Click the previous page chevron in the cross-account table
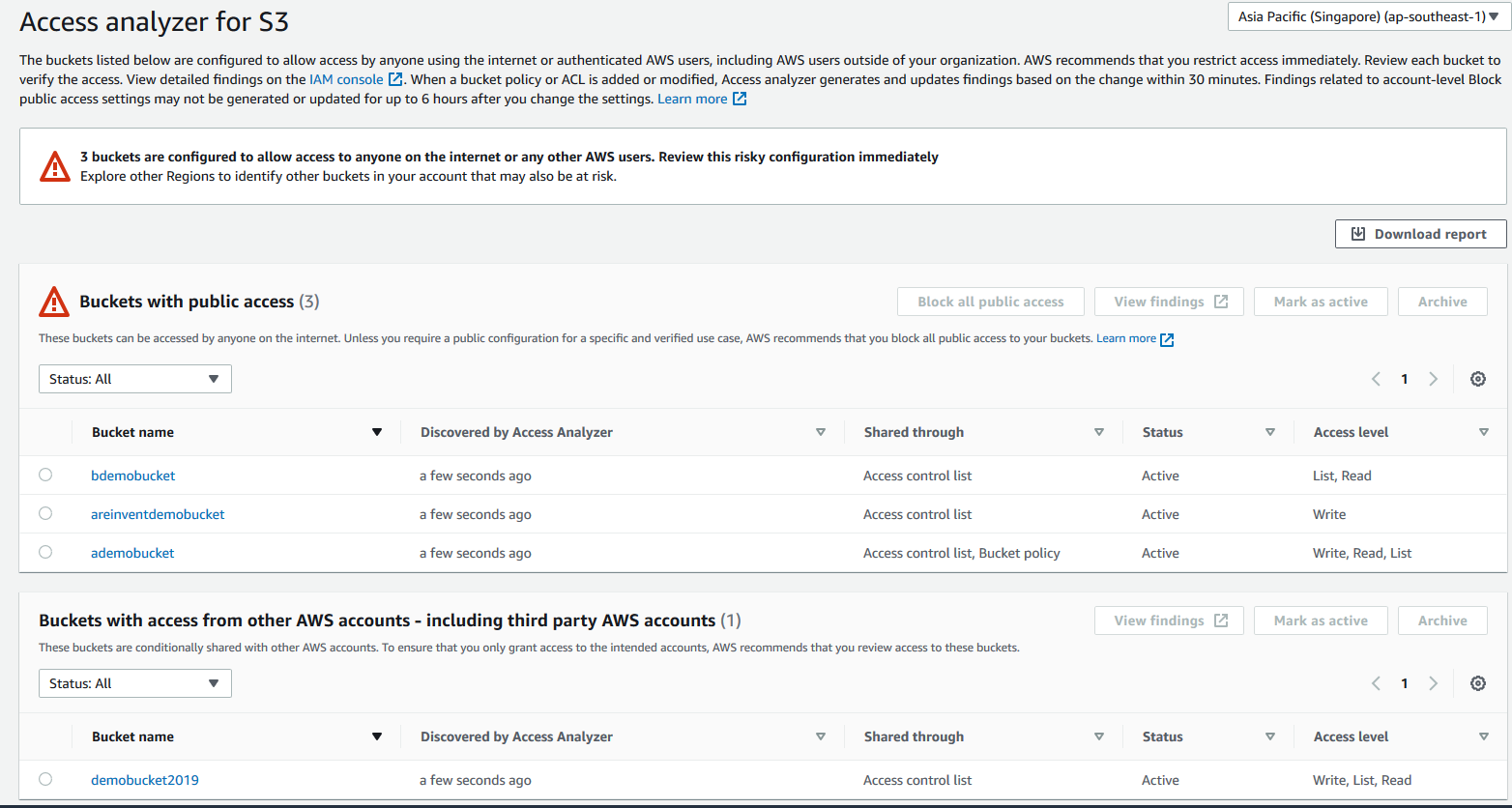Viewport: 1512px width, 808px height. click(1376, 682)
